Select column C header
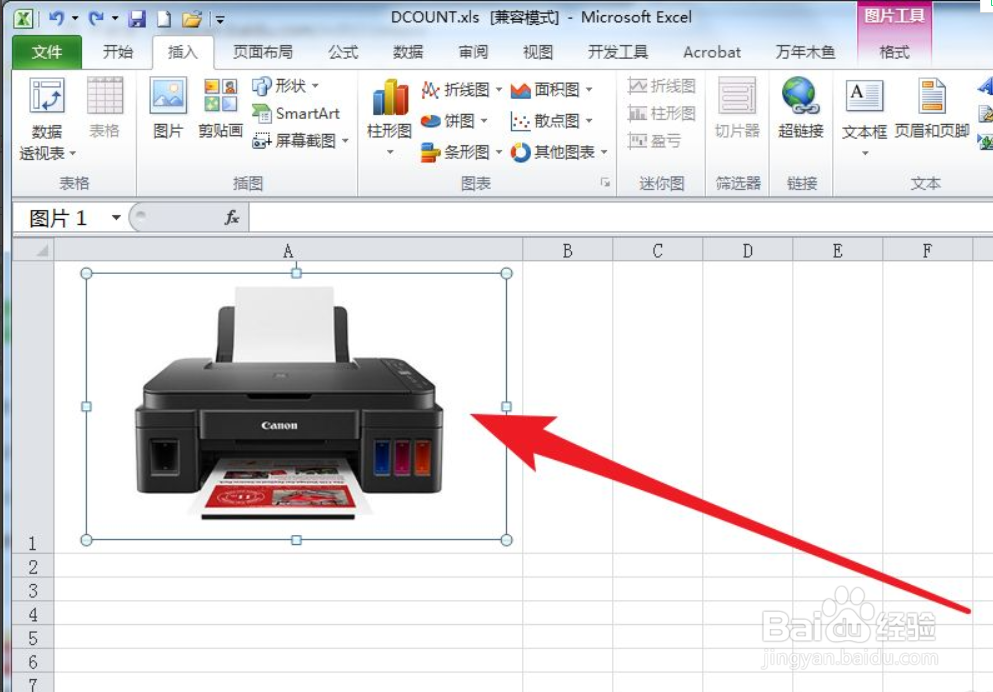Viewport: 993px width, 692px height. 657,250
